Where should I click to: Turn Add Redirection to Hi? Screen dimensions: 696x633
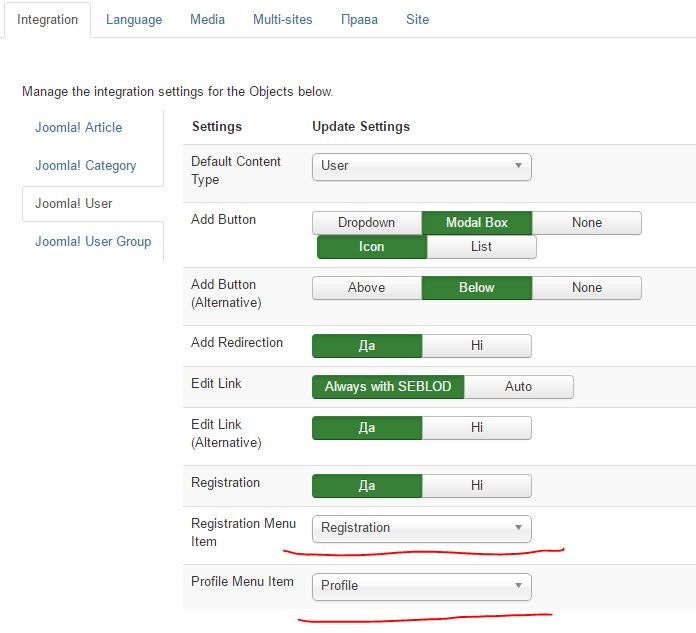coord(477,345)
